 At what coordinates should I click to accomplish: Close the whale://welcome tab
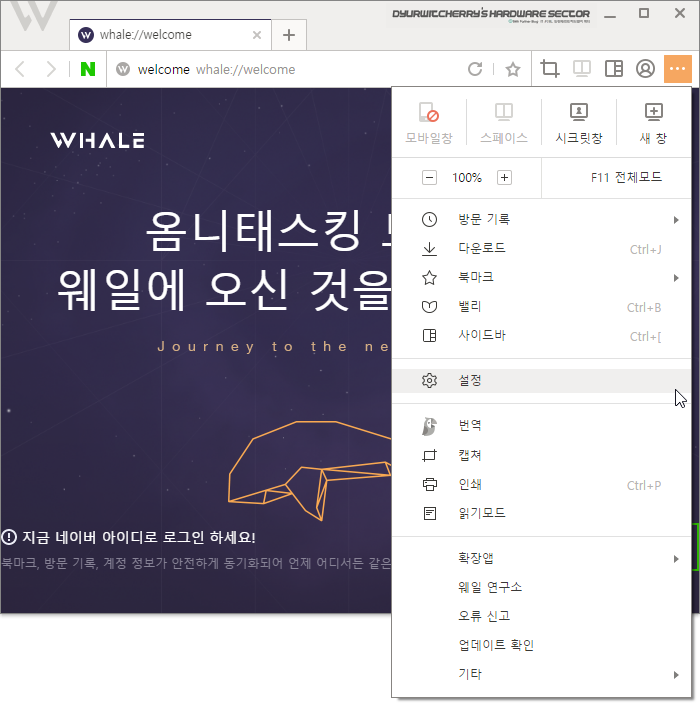(257, 35)
